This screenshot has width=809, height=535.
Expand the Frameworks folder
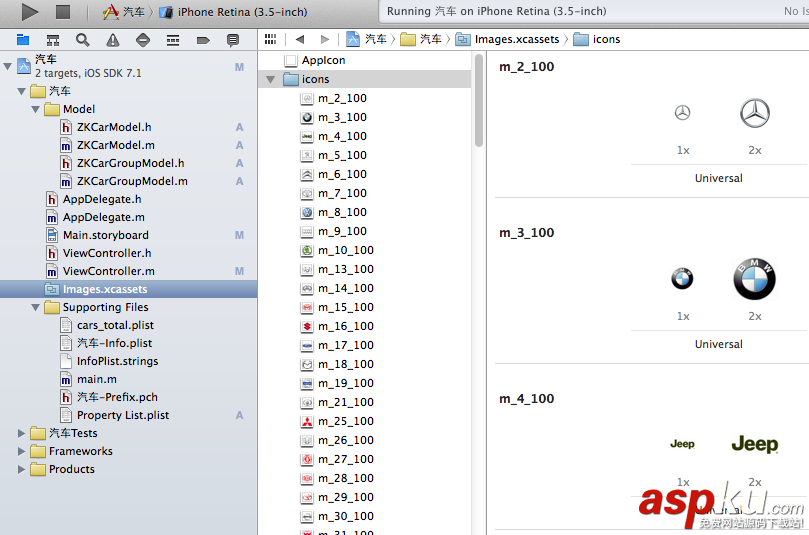(x=21, y=451)
